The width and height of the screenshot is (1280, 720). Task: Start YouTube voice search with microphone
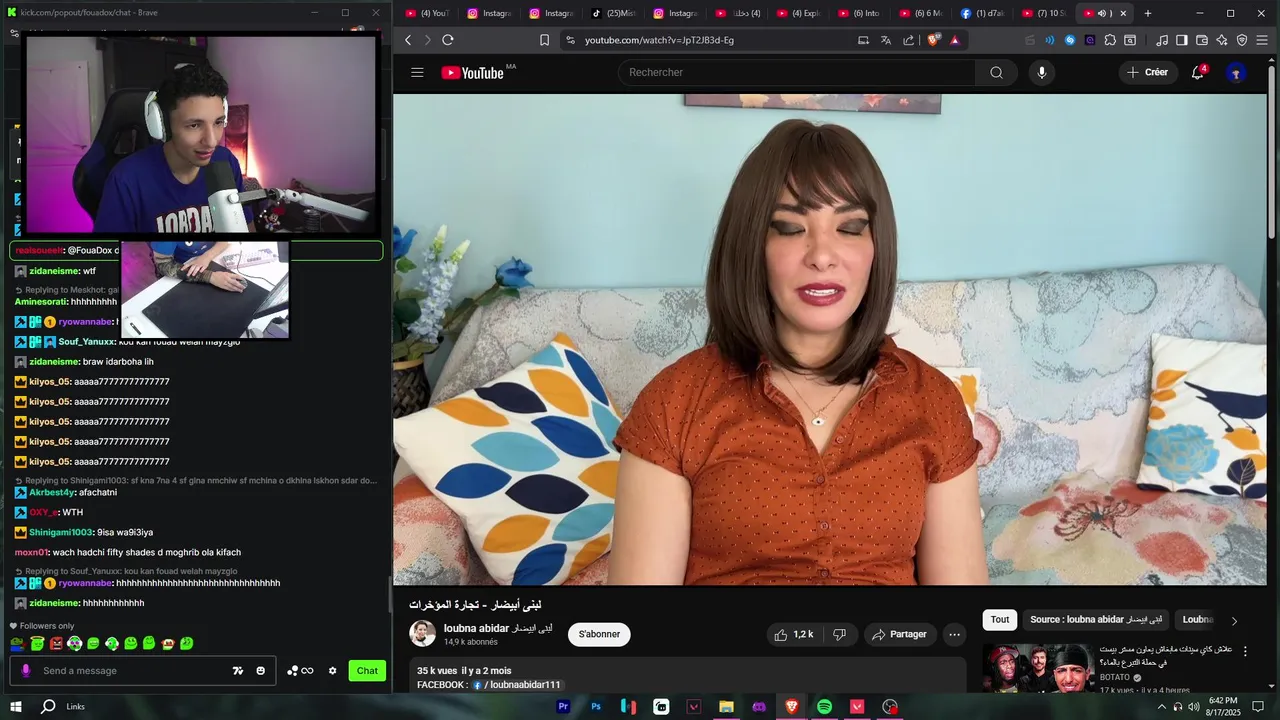[x=1041, y=72]
